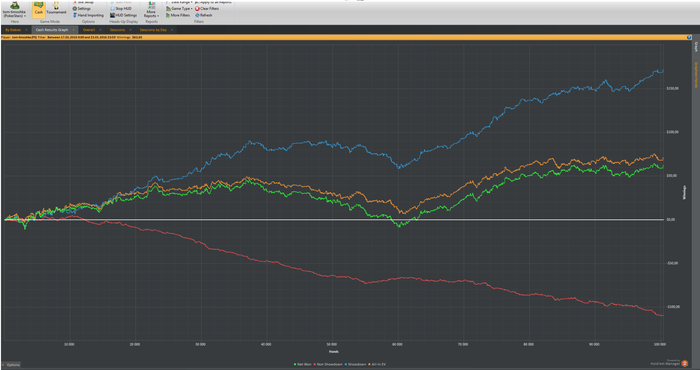
Task: Click the '60 000' hands axis label
Action: pyautogui.click(x=398, y=345)
